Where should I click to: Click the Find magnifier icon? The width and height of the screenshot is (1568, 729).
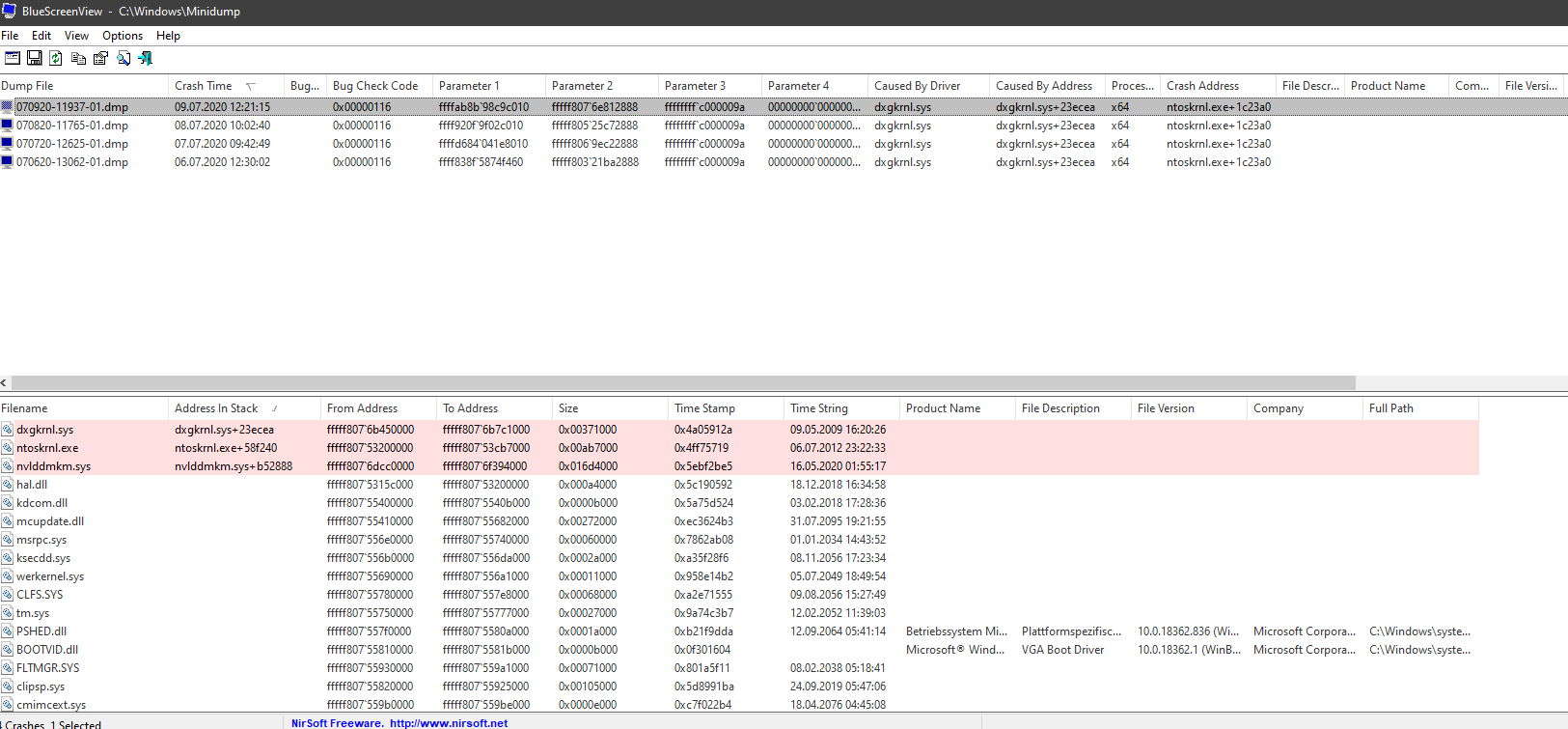pyautogui.click(x=124, y=58)
